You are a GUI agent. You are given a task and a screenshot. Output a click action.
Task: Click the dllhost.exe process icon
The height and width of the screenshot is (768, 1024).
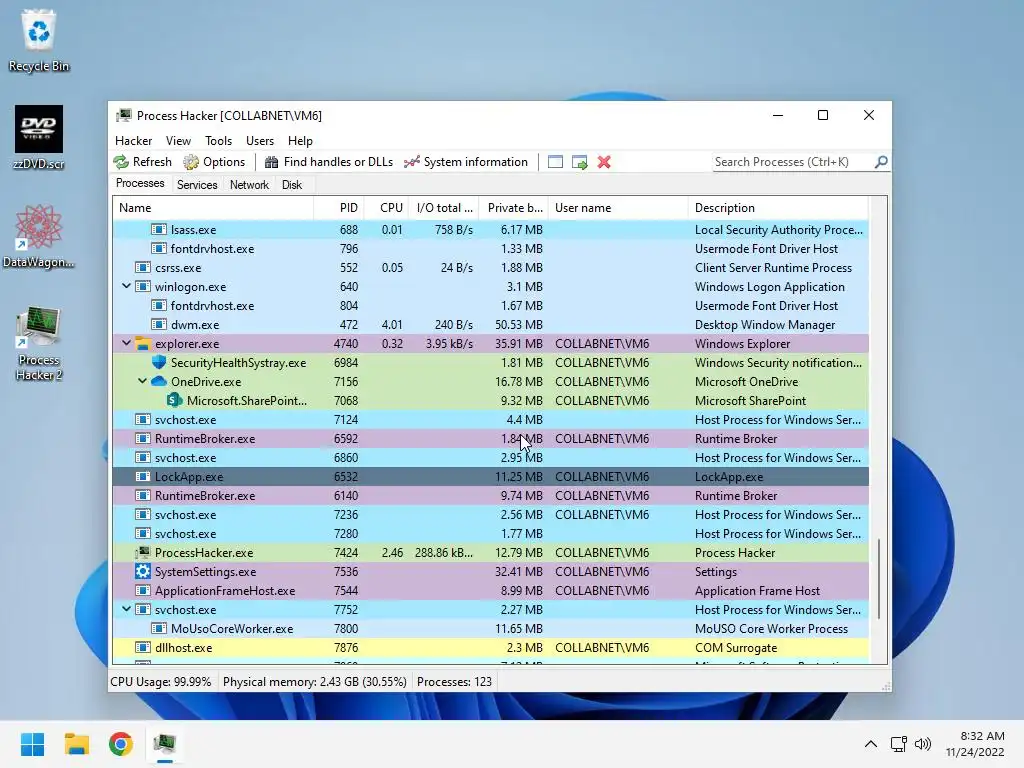tap(142, 648)
